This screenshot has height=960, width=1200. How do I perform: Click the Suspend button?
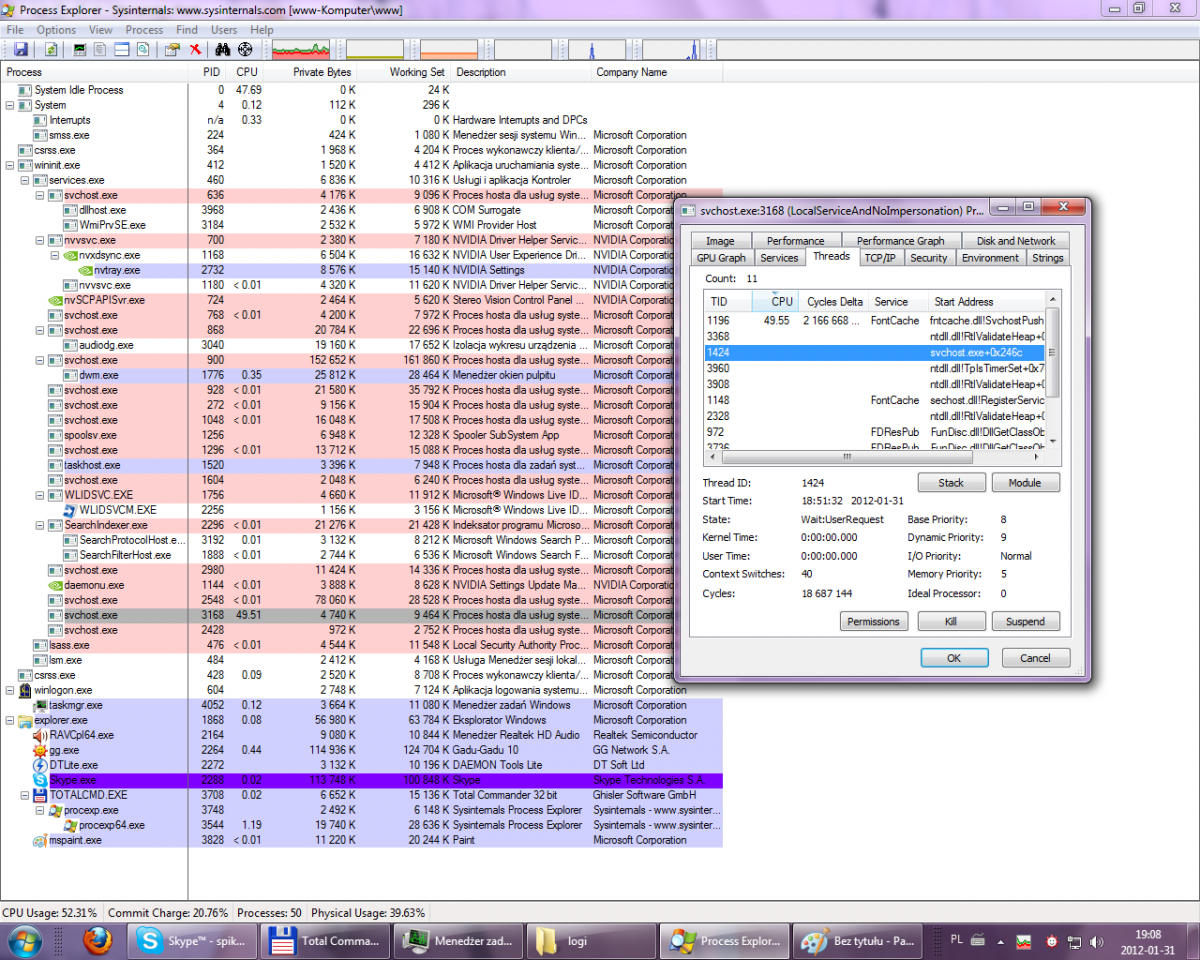1025,621
